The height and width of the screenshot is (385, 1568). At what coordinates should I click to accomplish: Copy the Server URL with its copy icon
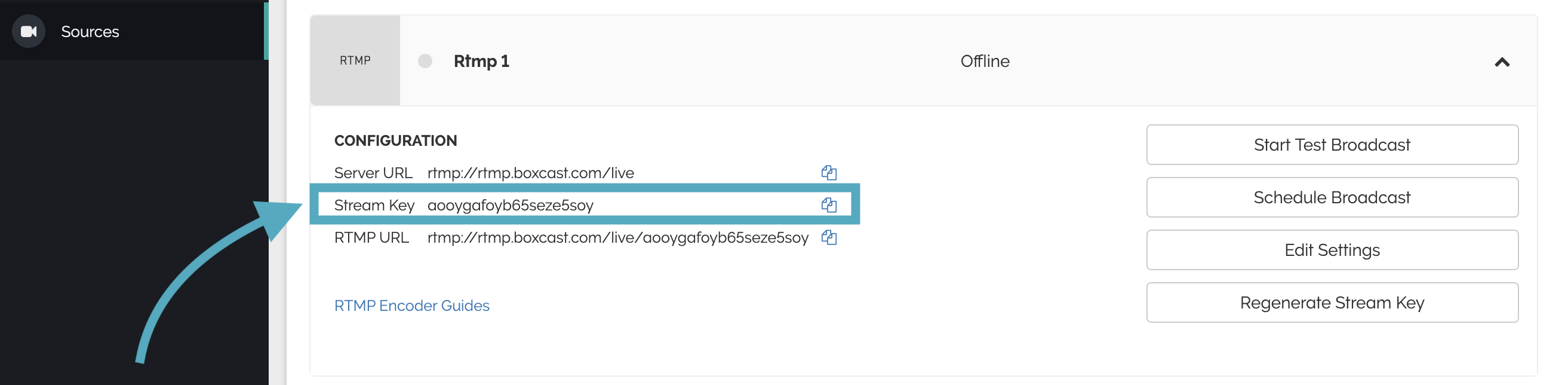click(x=828, y=173)
